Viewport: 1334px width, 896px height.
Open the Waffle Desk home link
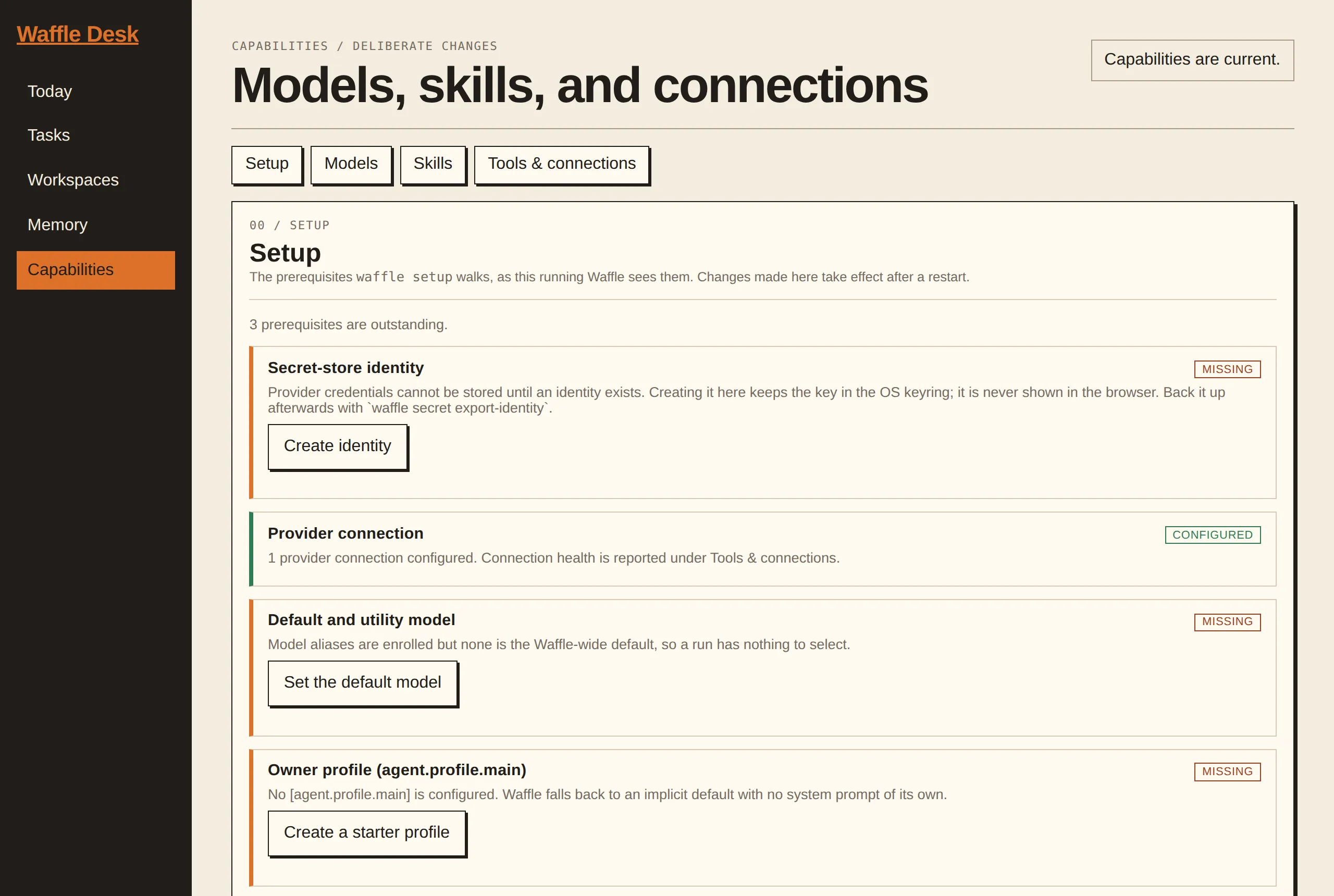click(77, 34)
